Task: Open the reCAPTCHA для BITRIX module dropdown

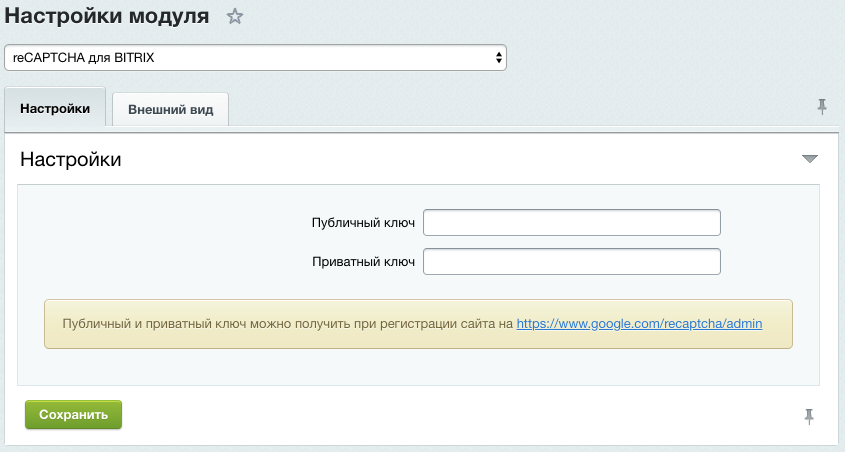Action: (255, 58)
